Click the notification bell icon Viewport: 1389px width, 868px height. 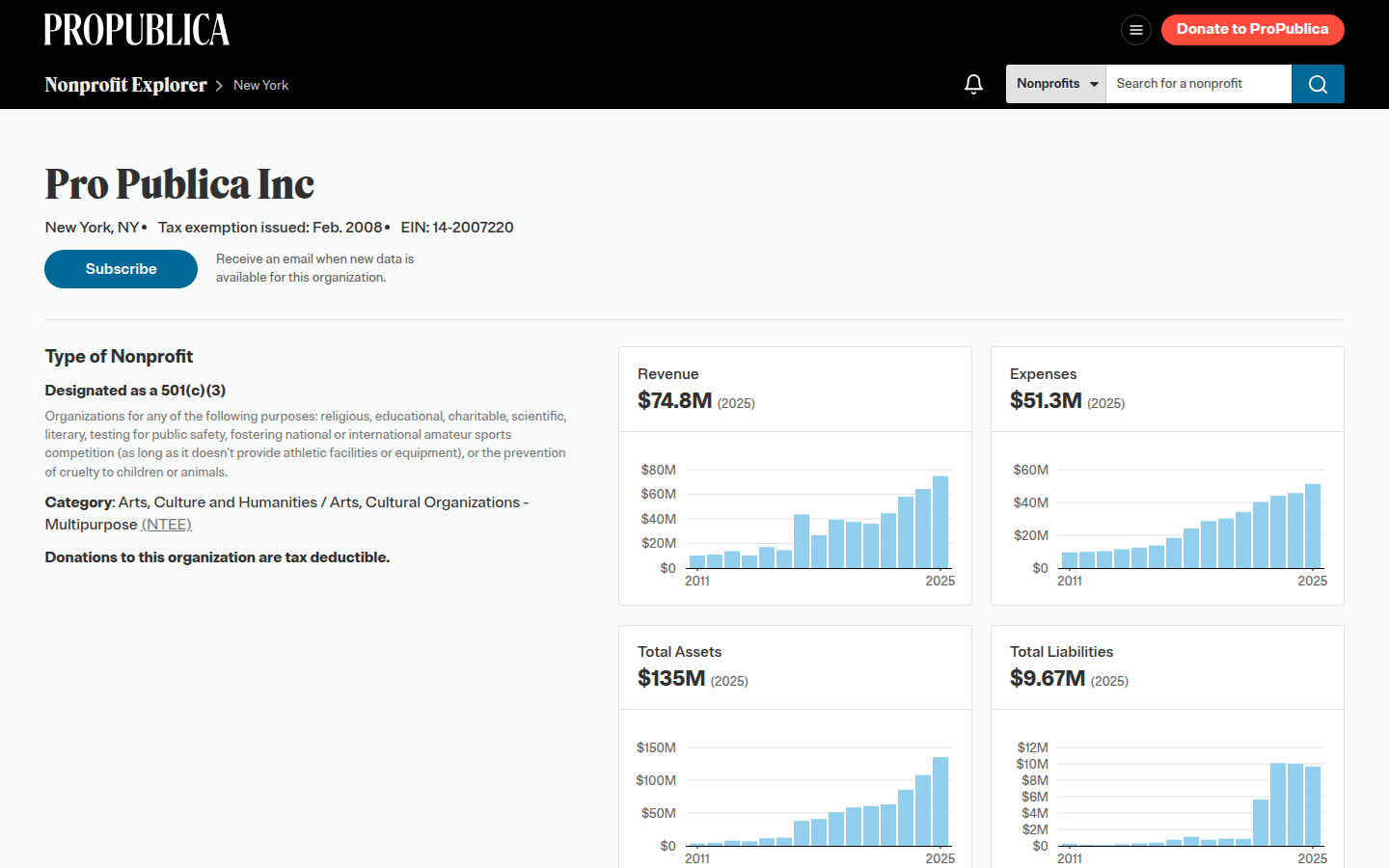[x=974, y=84]
